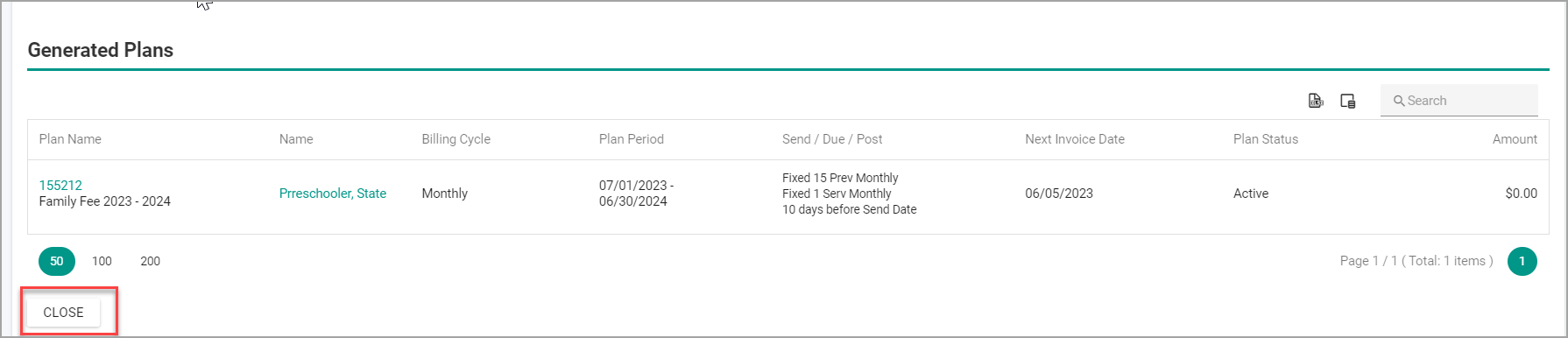Open the column chooser icon
1568x338 pixels.
(1348, 101)
